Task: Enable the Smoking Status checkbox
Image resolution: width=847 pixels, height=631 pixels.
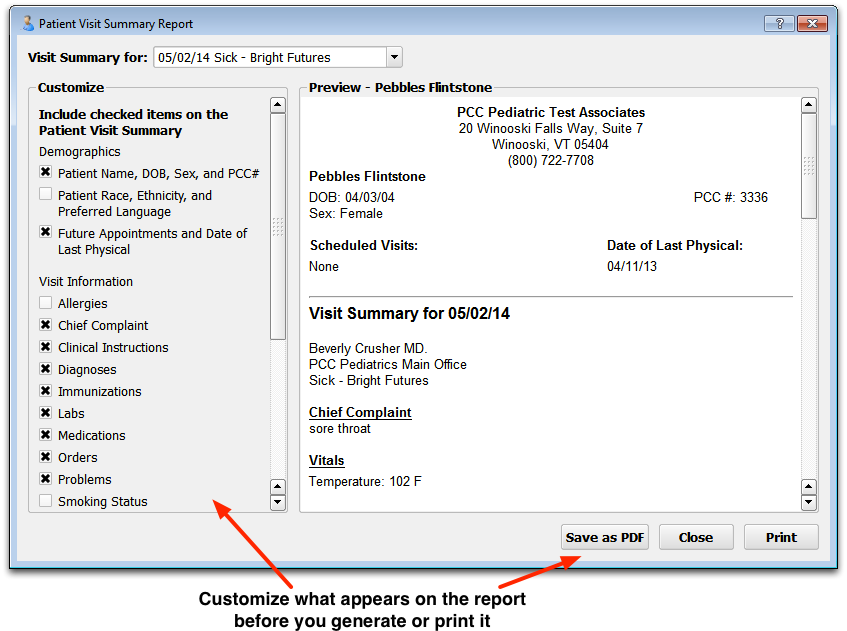Action: [x=46, y=501]
